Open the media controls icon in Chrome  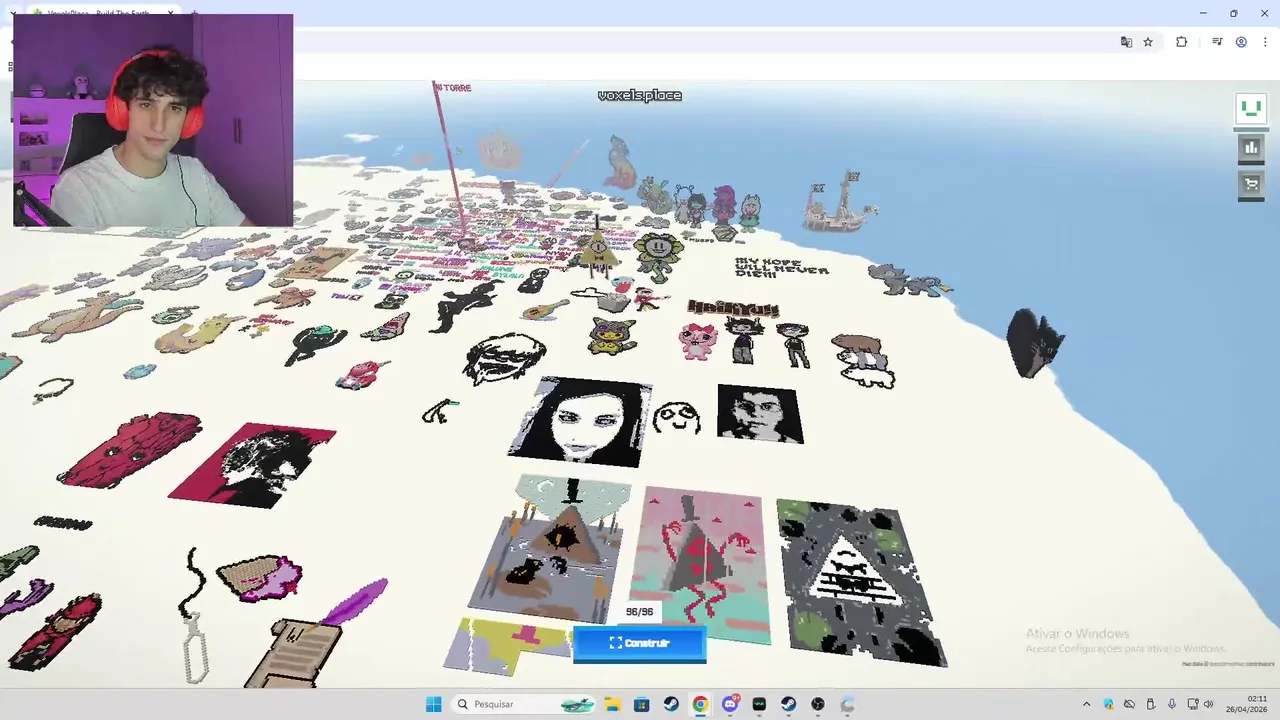(1217, 42)
